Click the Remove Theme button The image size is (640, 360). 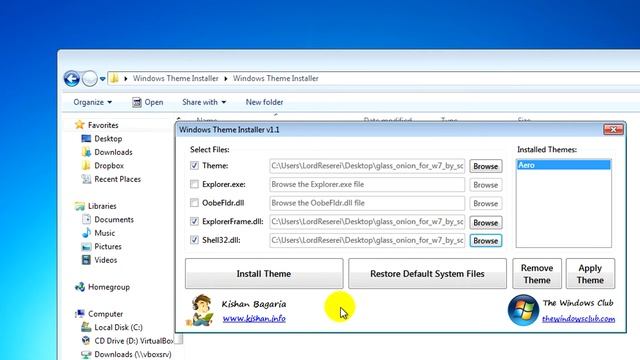point(537,273)
